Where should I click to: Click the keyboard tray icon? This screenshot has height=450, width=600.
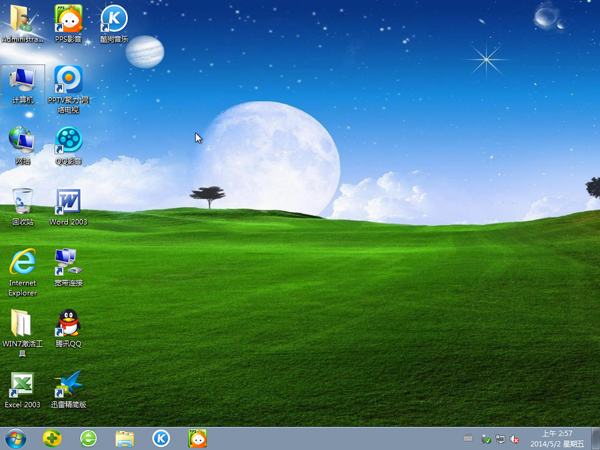[468, 439]
